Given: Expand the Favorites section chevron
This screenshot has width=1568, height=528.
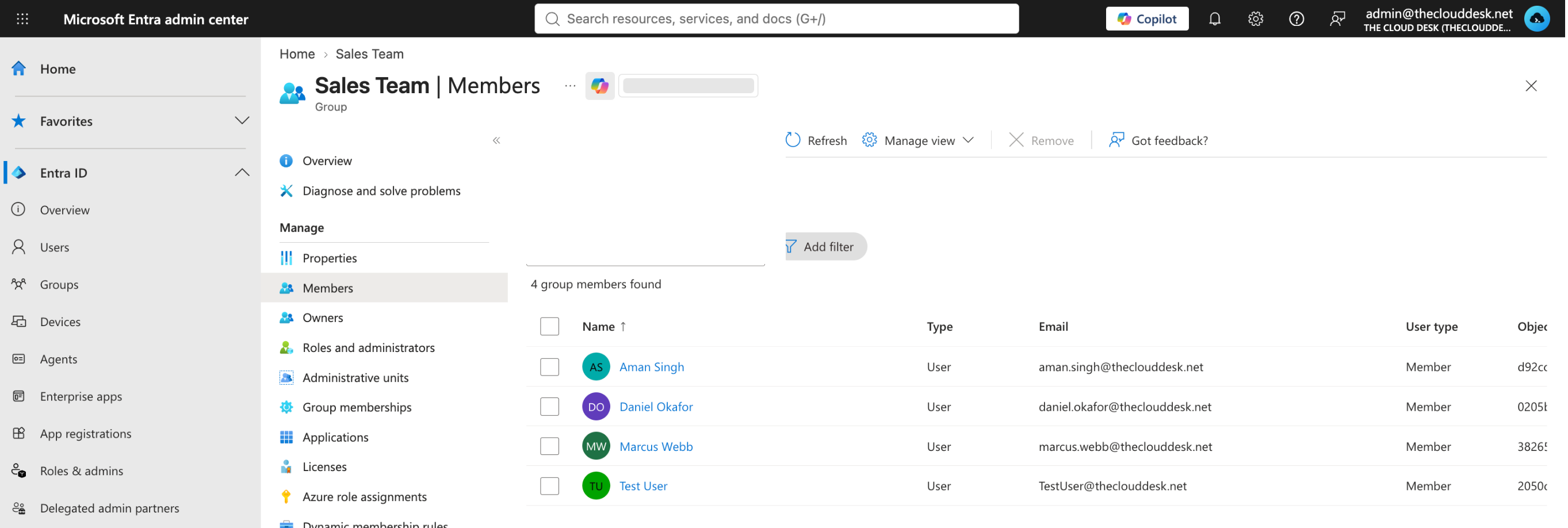Looking at the screenshot, I should point(242,121).
